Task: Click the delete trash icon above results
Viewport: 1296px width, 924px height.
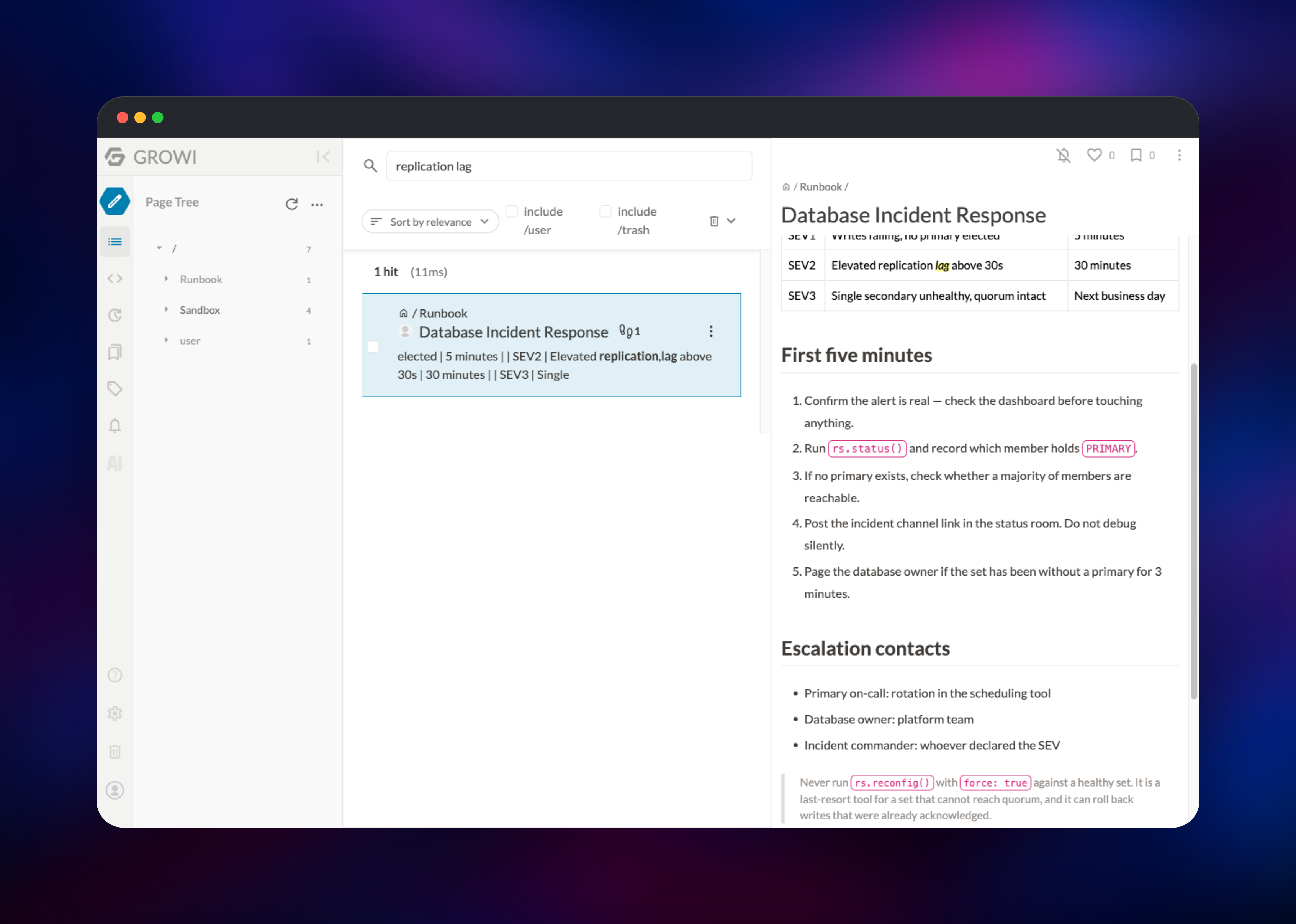Action: [714, 221]
